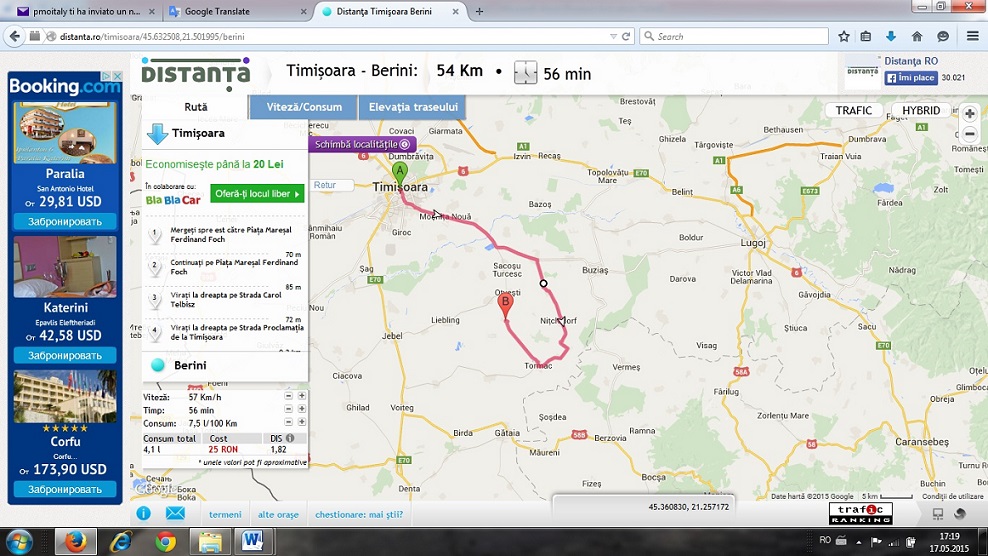The height and width of the screenshot is (556, 988).
Task: Click the DIS info icon
Action: coord(290,438)
